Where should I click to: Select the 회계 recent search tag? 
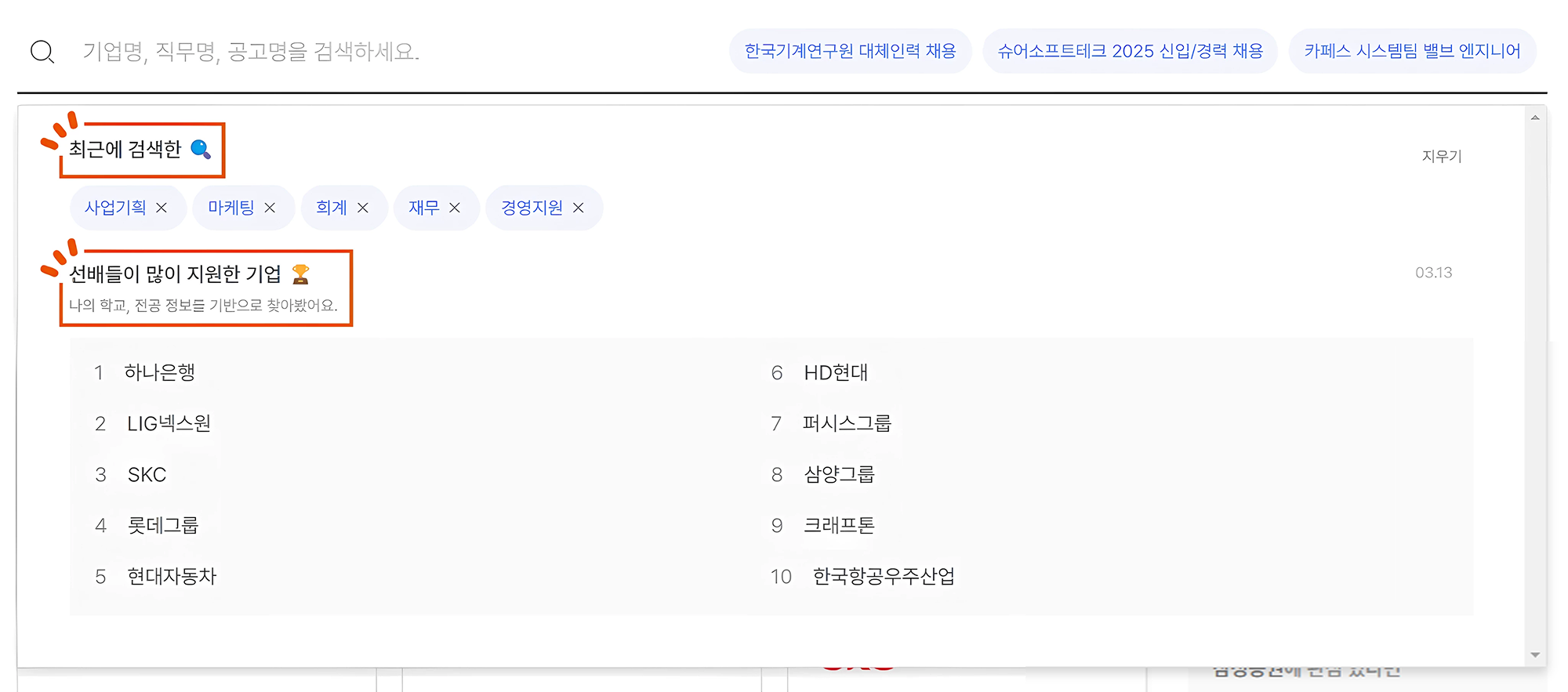click(x=332, y=208)
